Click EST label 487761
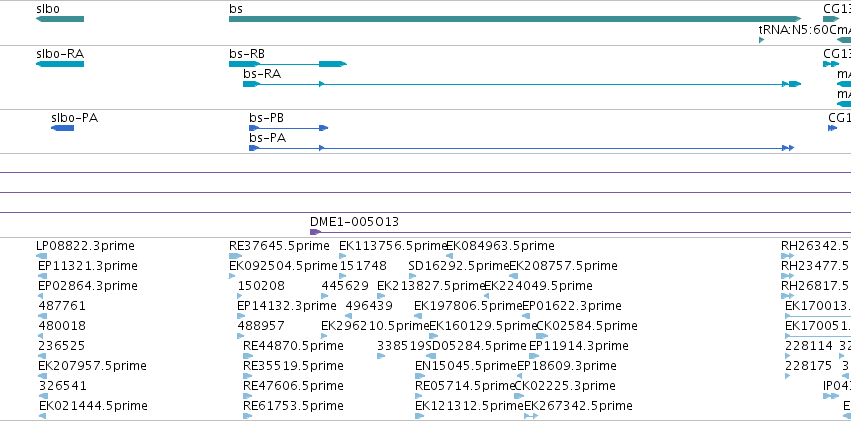This screenshot has width=851, height=421. [x=62, y=306]
